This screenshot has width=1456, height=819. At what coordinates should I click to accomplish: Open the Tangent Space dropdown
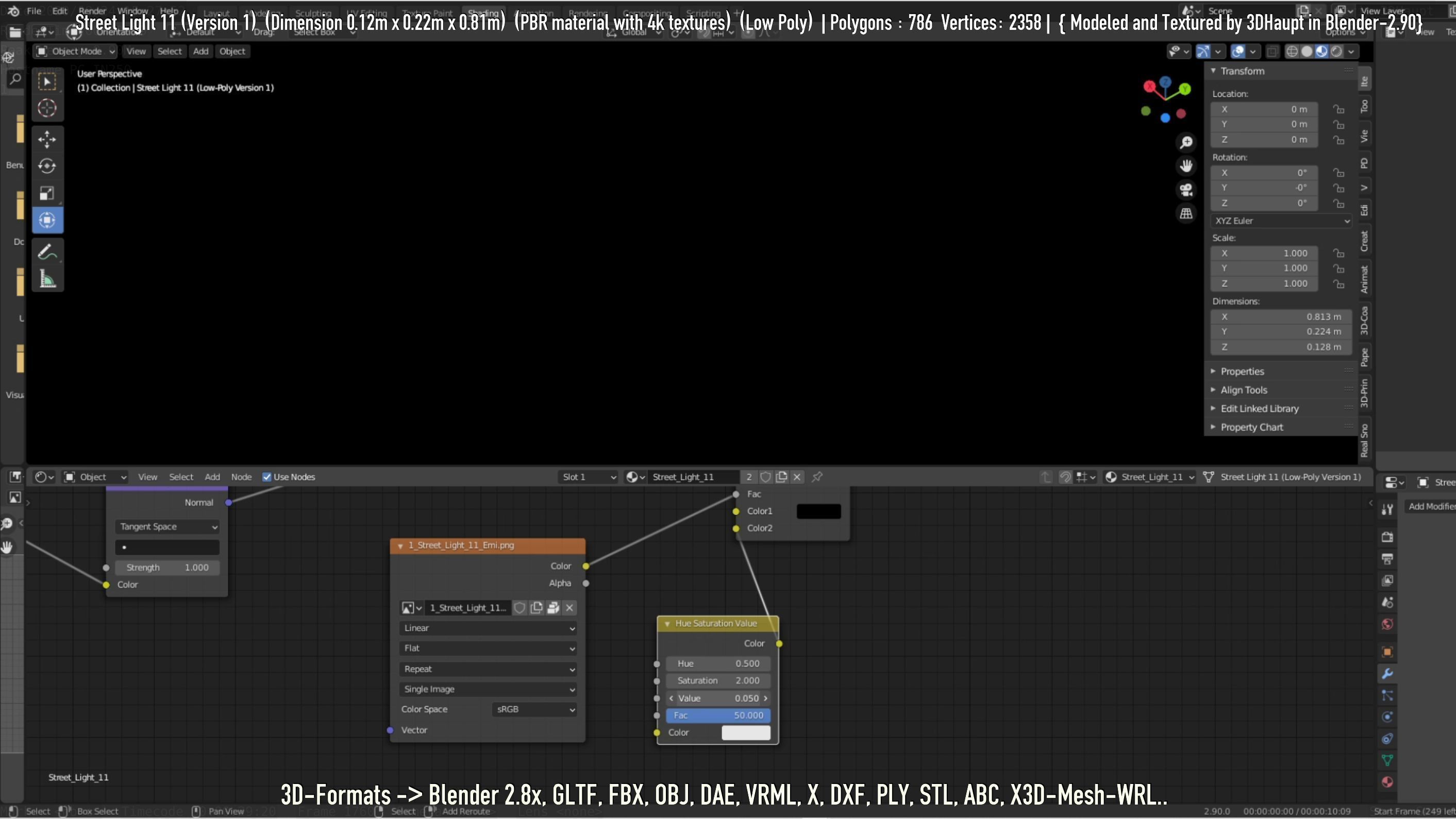pos(168,526)
